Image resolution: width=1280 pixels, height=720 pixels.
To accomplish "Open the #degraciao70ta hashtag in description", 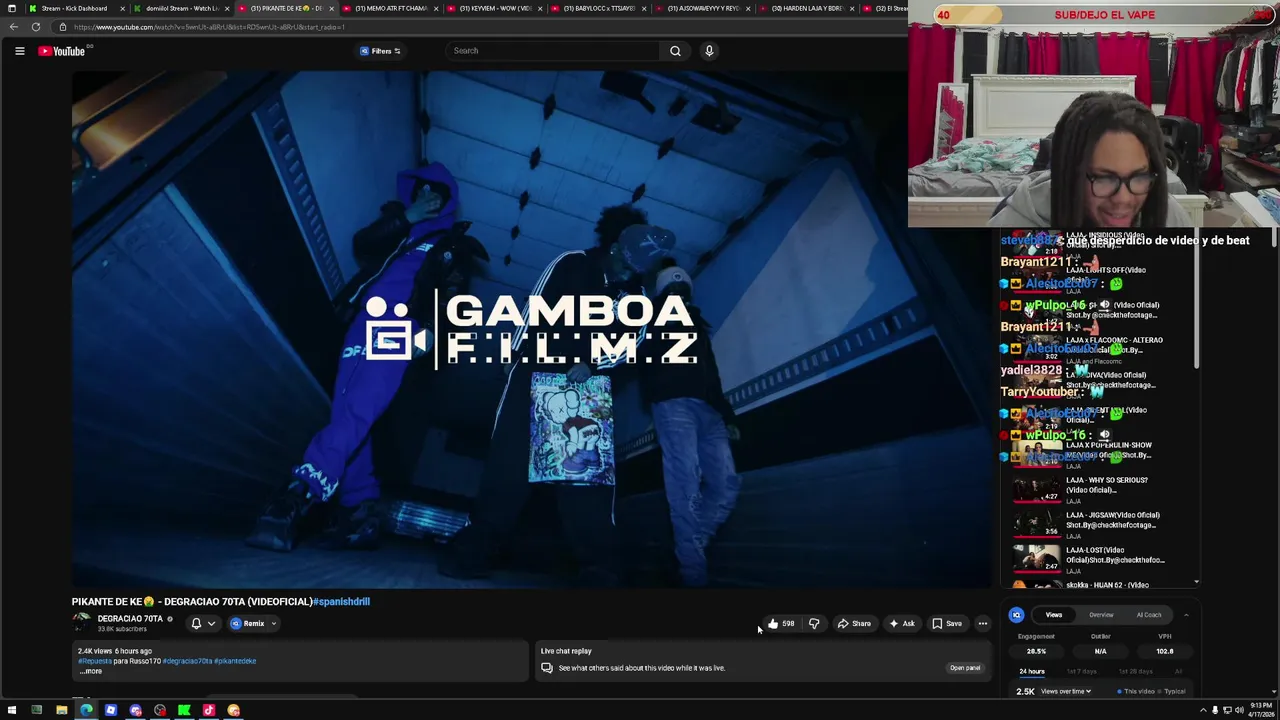I will point(187,661).
